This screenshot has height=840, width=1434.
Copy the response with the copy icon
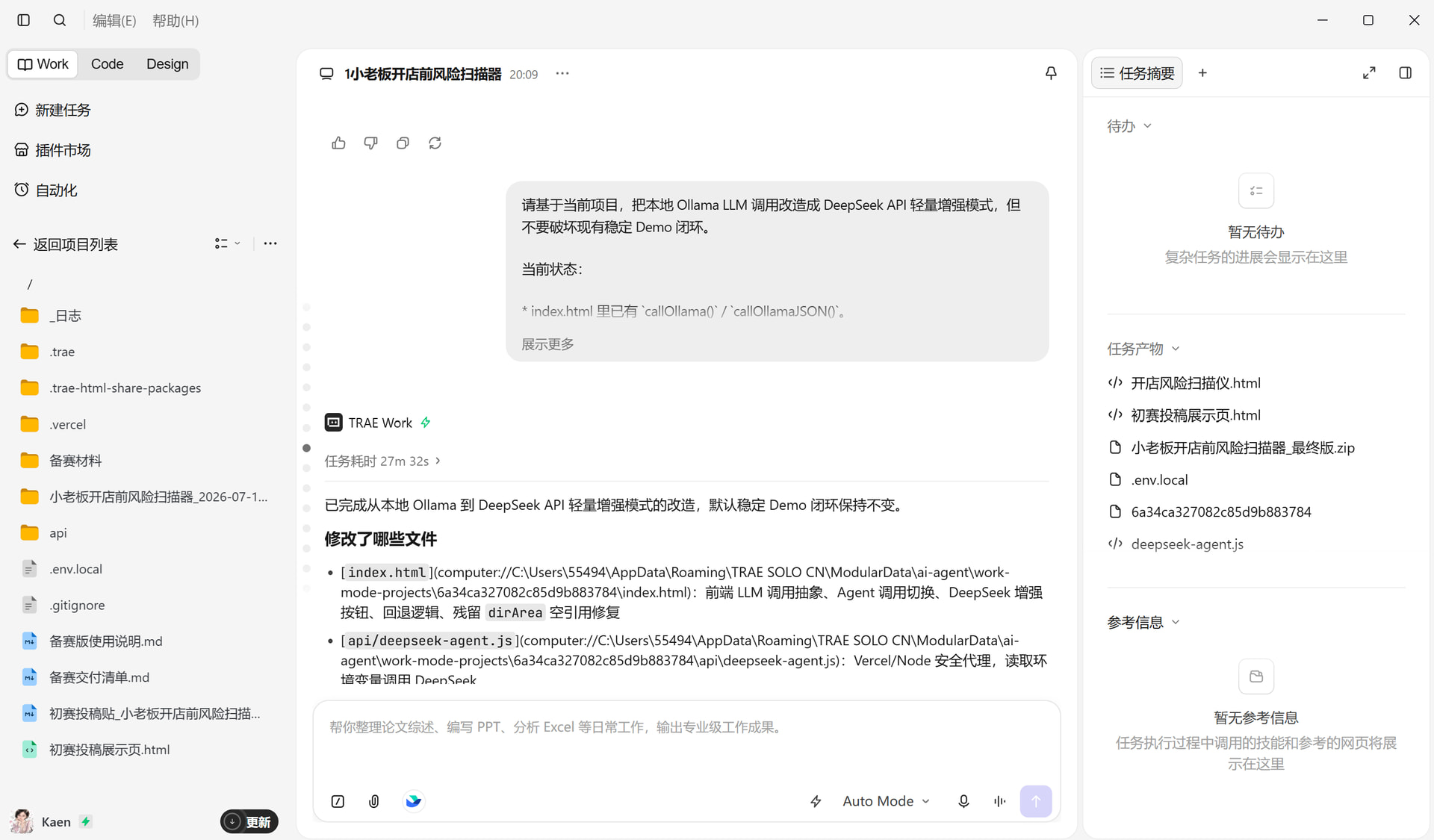403,143
